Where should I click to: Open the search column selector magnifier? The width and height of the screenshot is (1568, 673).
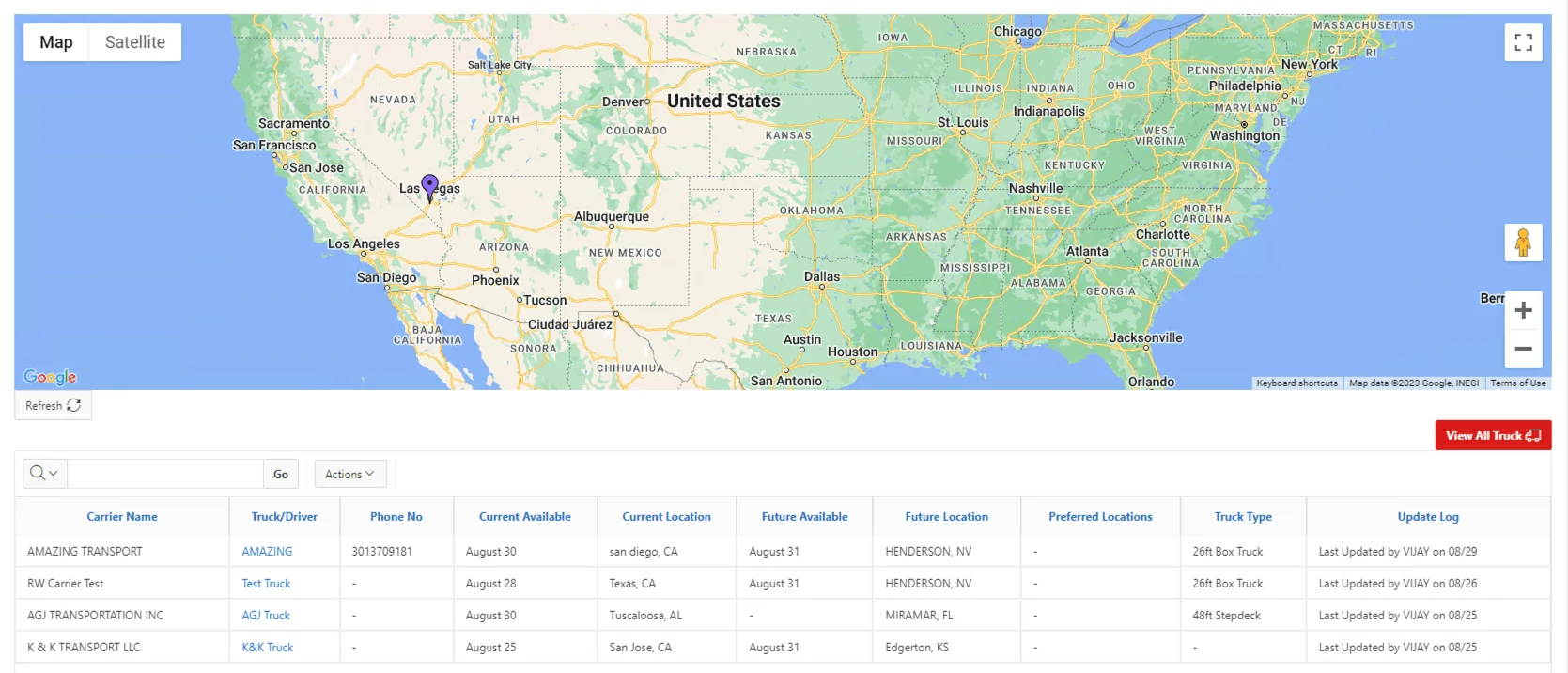pos(43,474)
